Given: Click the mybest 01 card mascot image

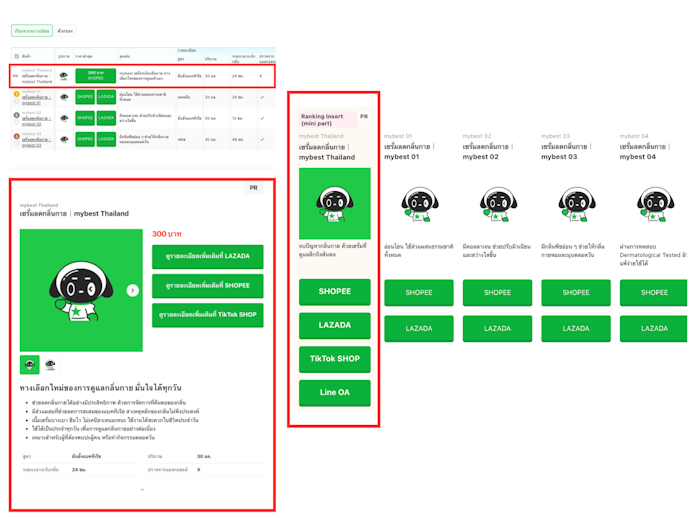Looking at the screenshot, I should point(419,204).
